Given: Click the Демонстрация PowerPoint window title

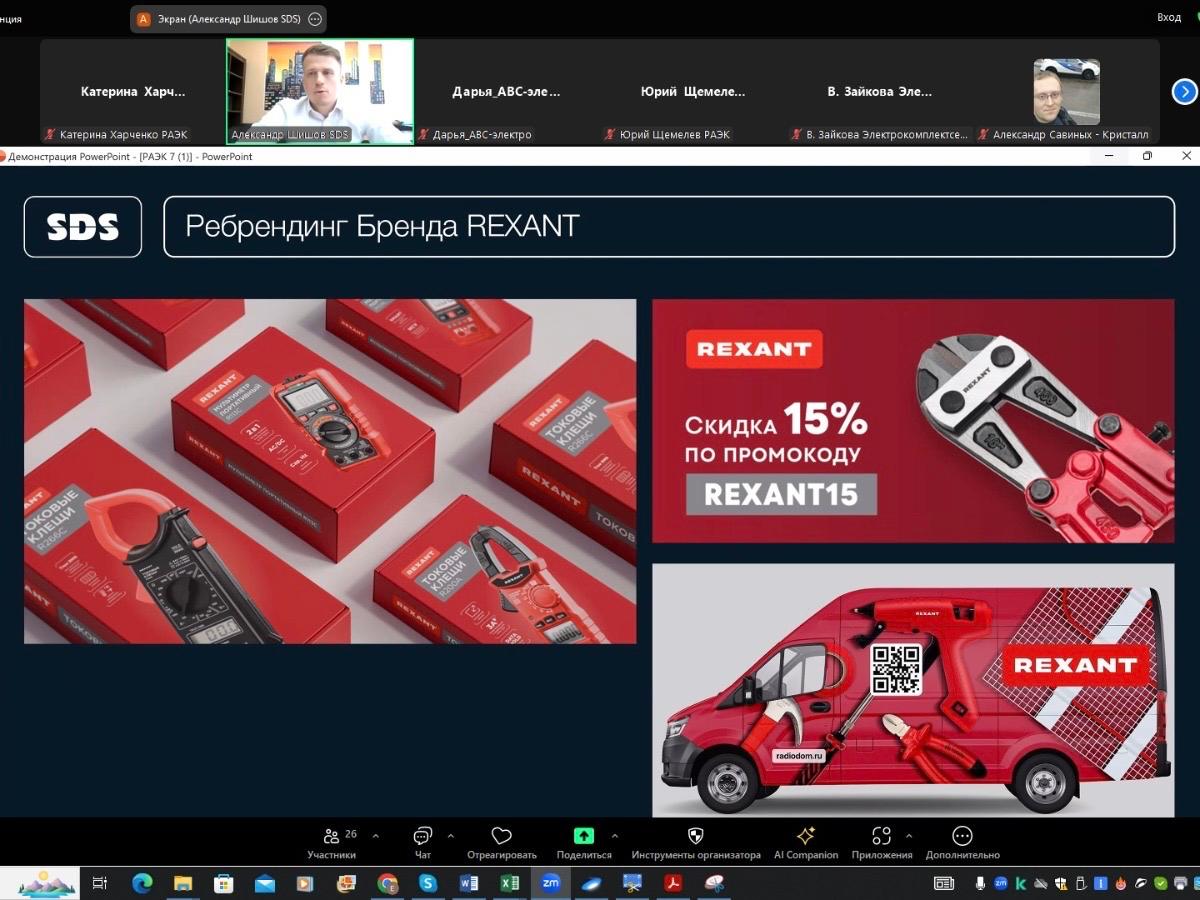Looking at the screenshot, I should coord(130,156).
